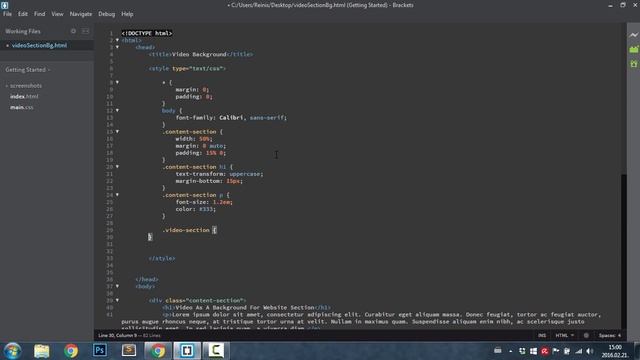
Task: Open the network signal tray icon
Action: coord(578,351)
